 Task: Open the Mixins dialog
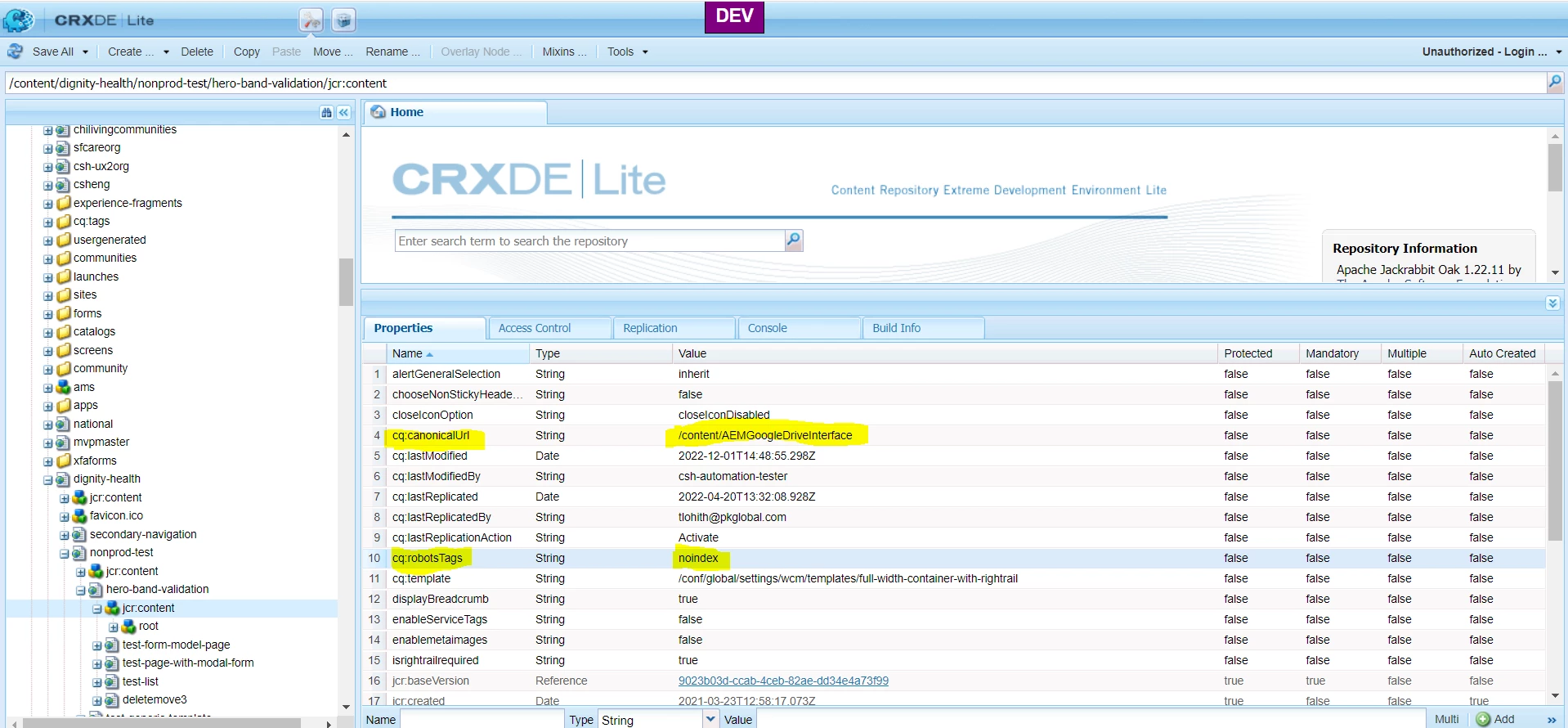564,52
